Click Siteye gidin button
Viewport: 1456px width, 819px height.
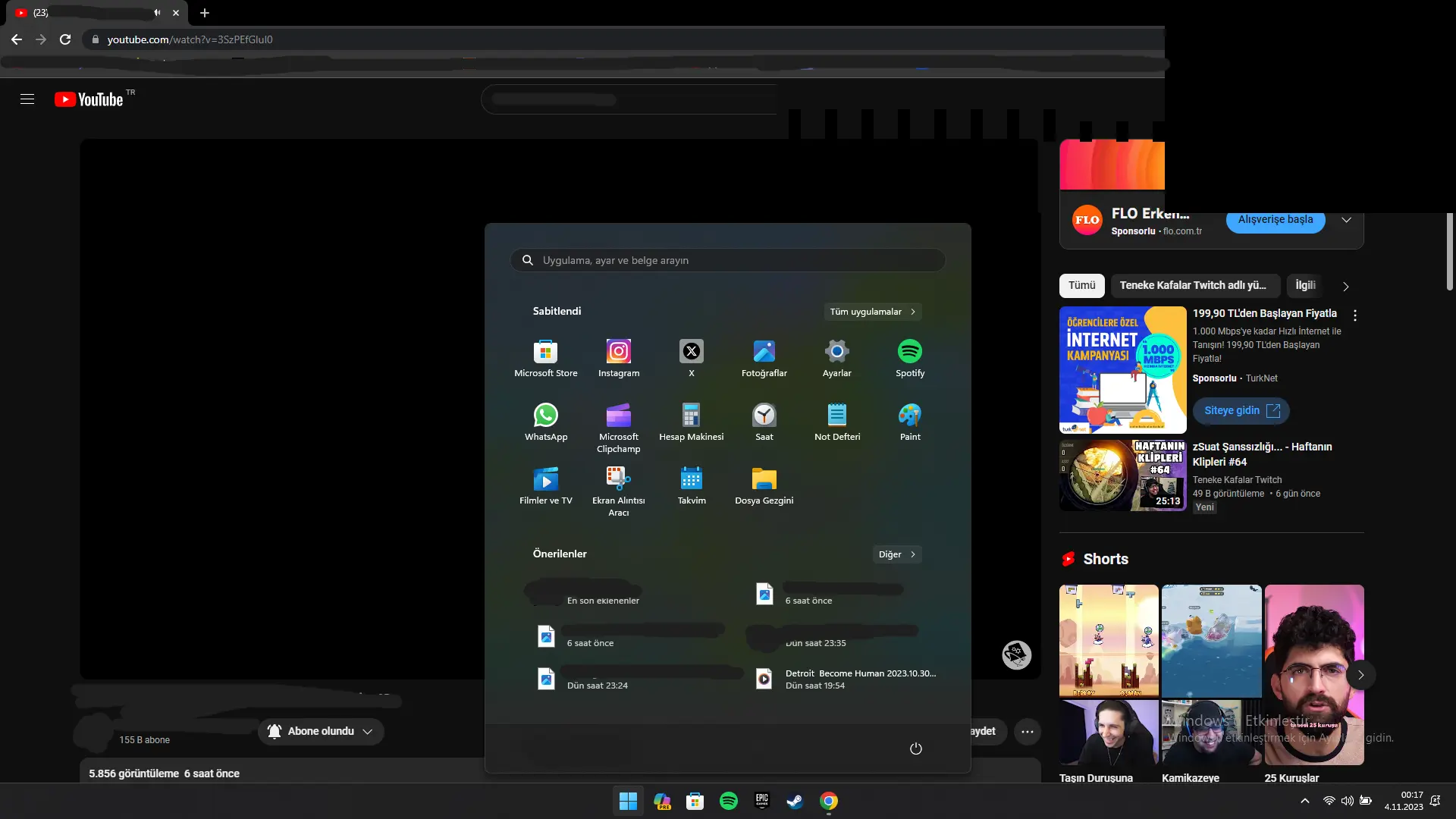(1241, 410)
